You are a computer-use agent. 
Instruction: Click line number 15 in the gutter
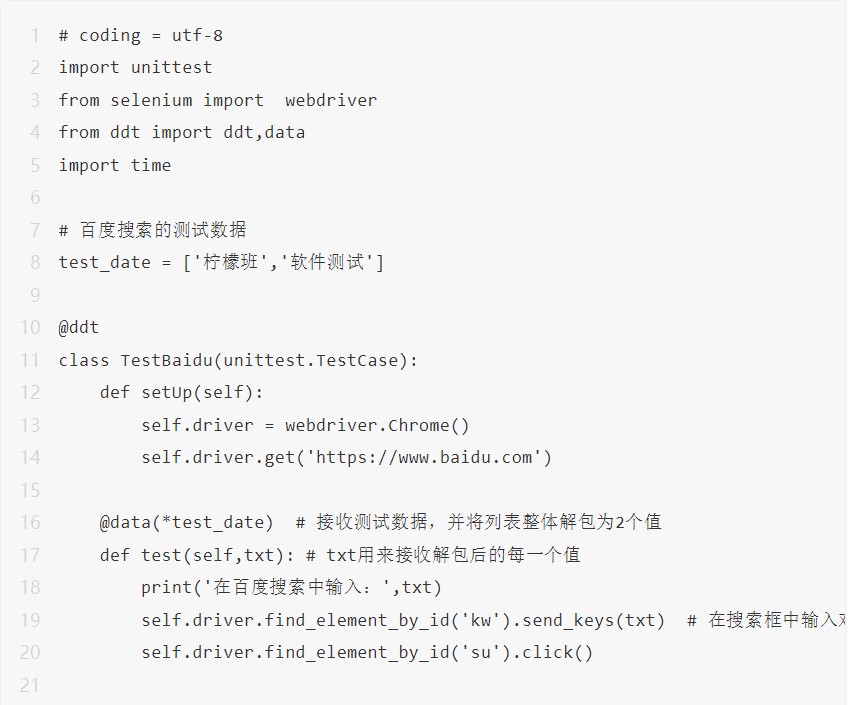click(30, 490)
